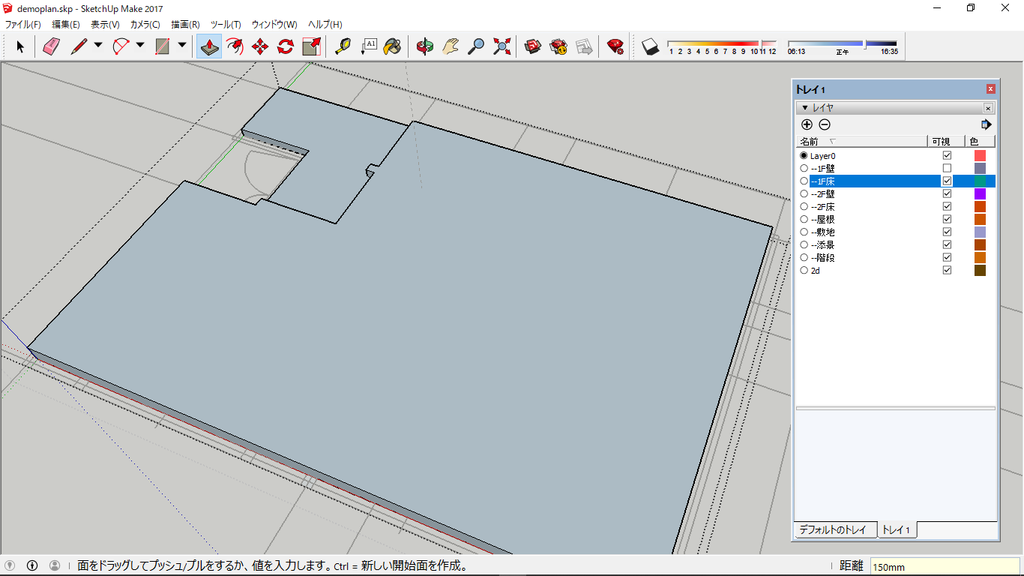Screen dimensions: 1024x576
Task: Click the Layer0 red color swatch
Action: coord(980,155)
